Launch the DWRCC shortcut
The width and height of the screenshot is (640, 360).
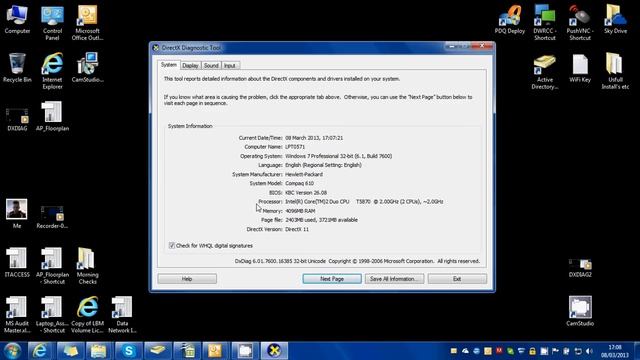point(545,22)
